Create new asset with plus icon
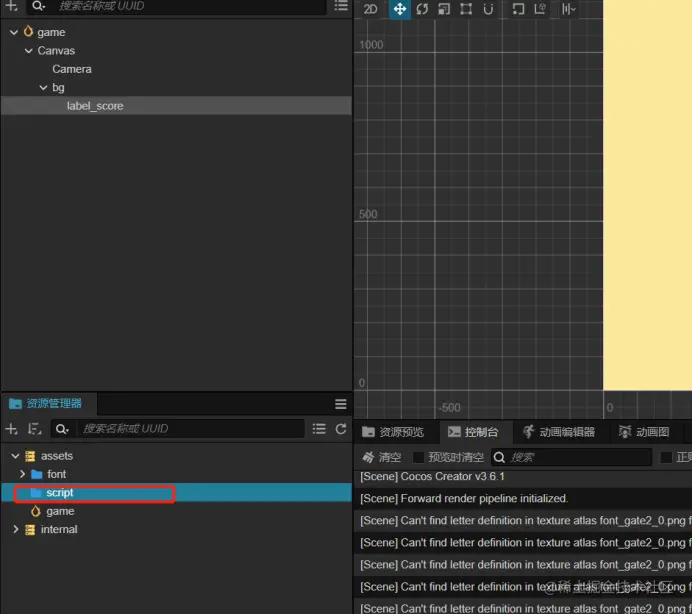This screenshot has height=614, width=692. click(x=11, y=429)
